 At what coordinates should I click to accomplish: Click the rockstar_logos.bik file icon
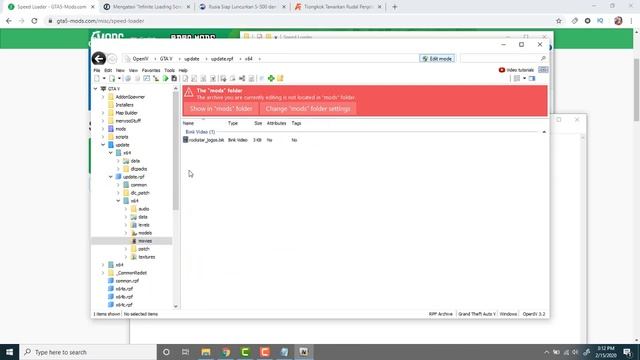tap(185, 140)
